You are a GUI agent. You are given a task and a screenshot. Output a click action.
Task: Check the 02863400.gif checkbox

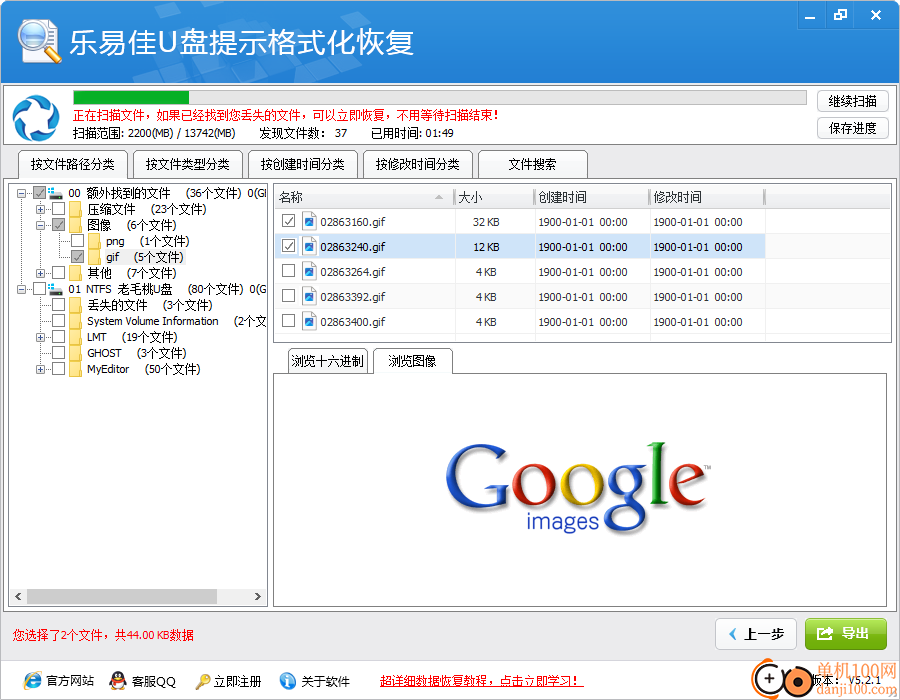(x=289, y=321)
